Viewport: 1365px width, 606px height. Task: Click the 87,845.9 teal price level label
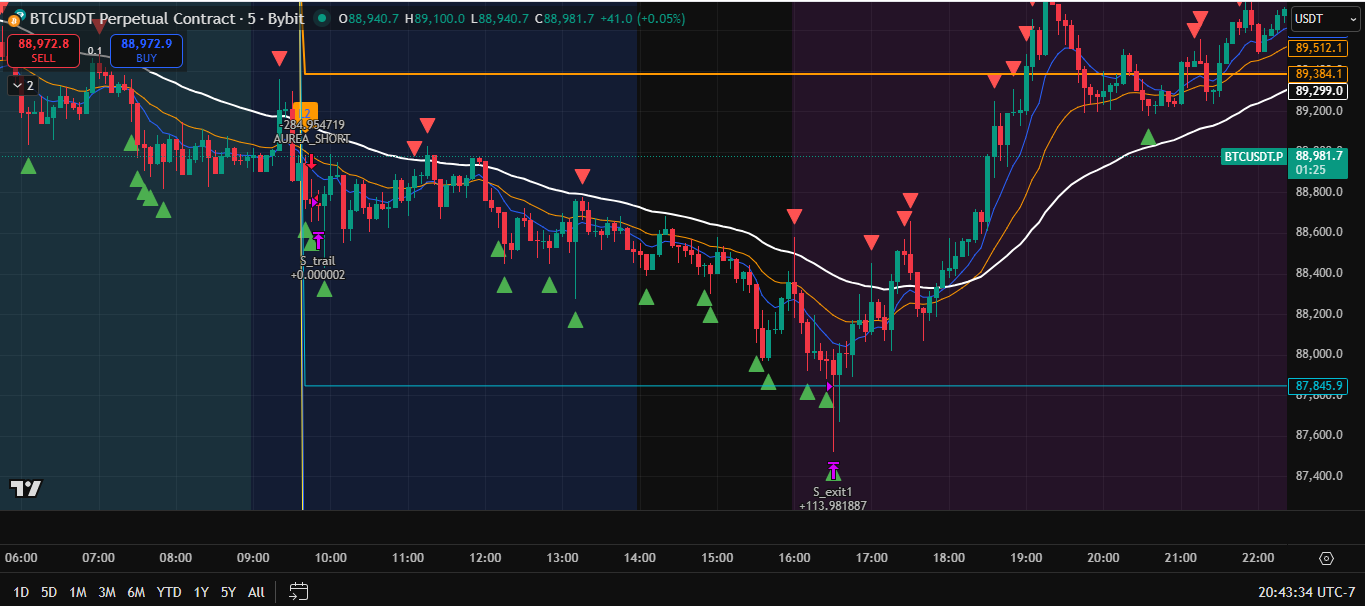point(1319,386)
